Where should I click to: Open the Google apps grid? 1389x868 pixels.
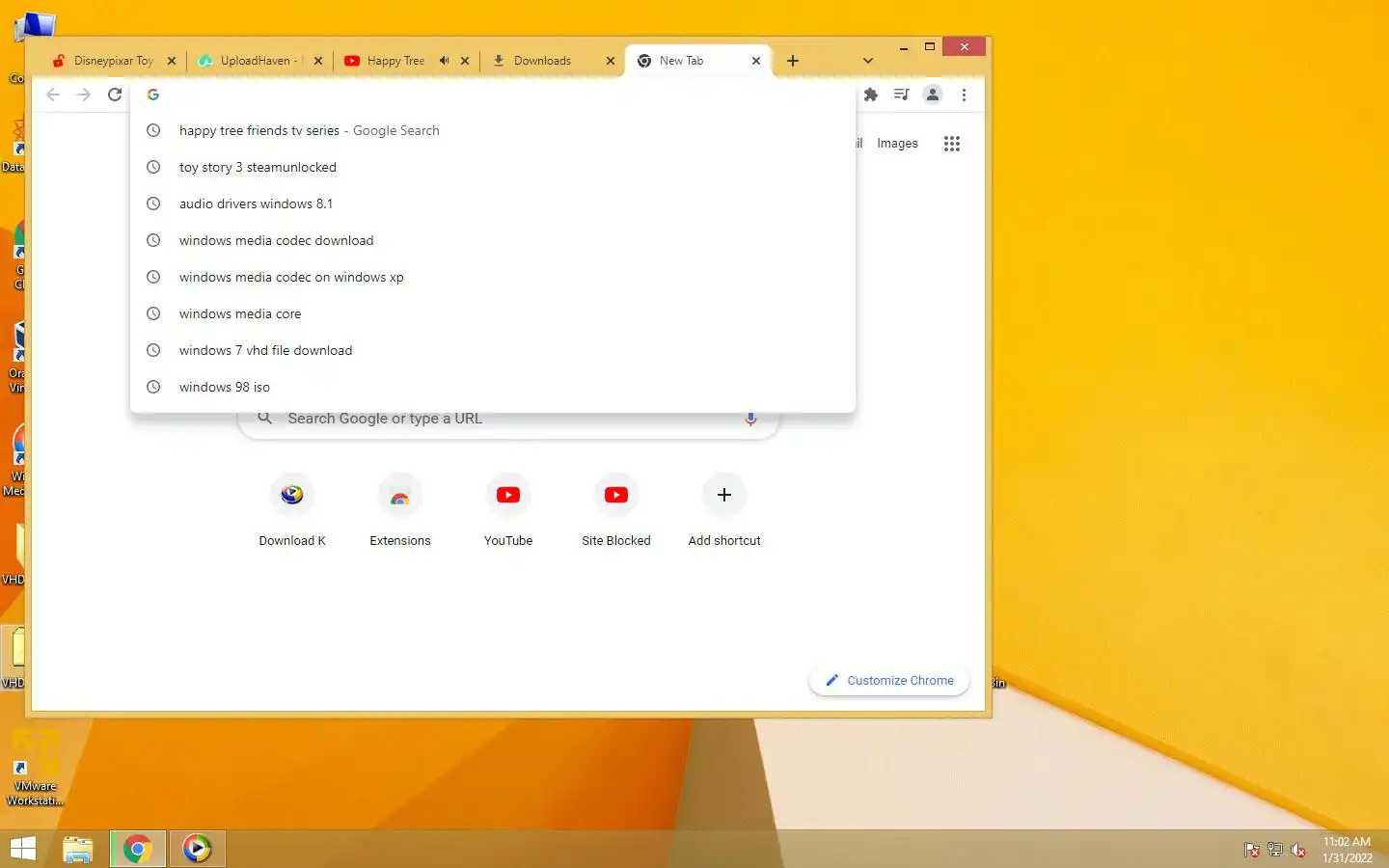tap(952, 144)
